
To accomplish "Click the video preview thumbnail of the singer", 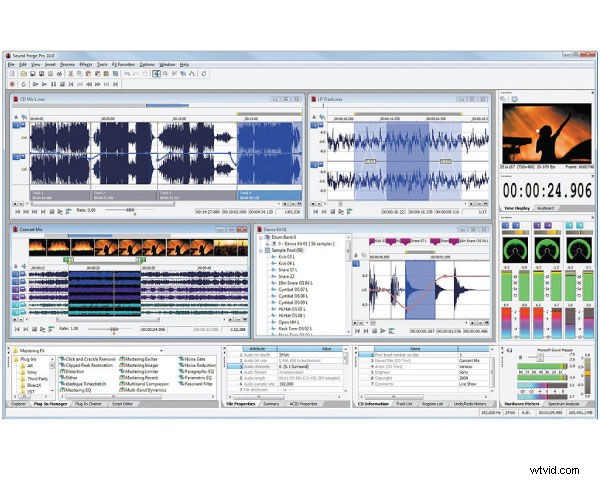I will point(547,134).
